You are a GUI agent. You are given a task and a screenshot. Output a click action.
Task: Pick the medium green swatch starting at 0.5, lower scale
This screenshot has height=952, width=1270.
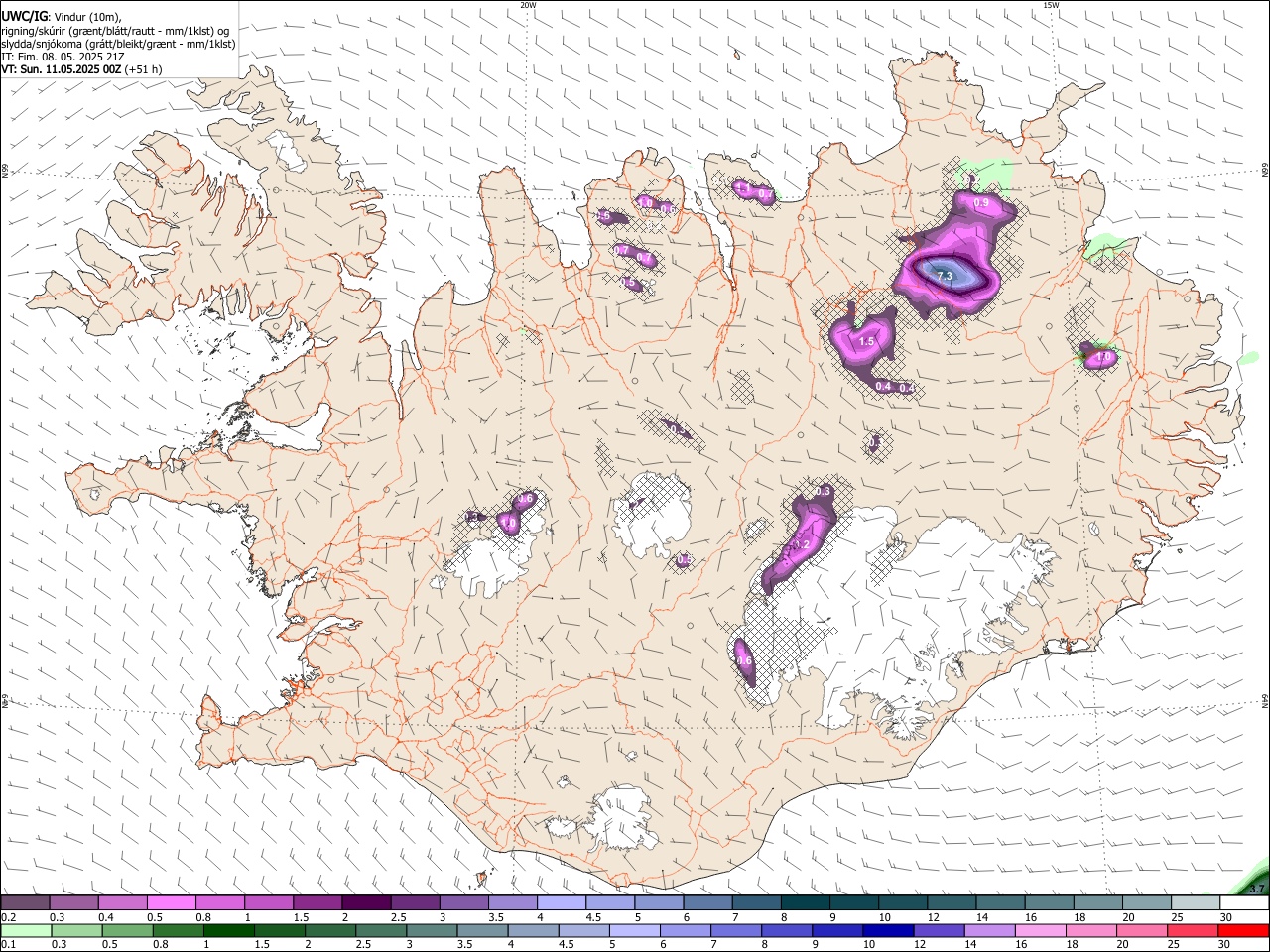click(127, 930)
